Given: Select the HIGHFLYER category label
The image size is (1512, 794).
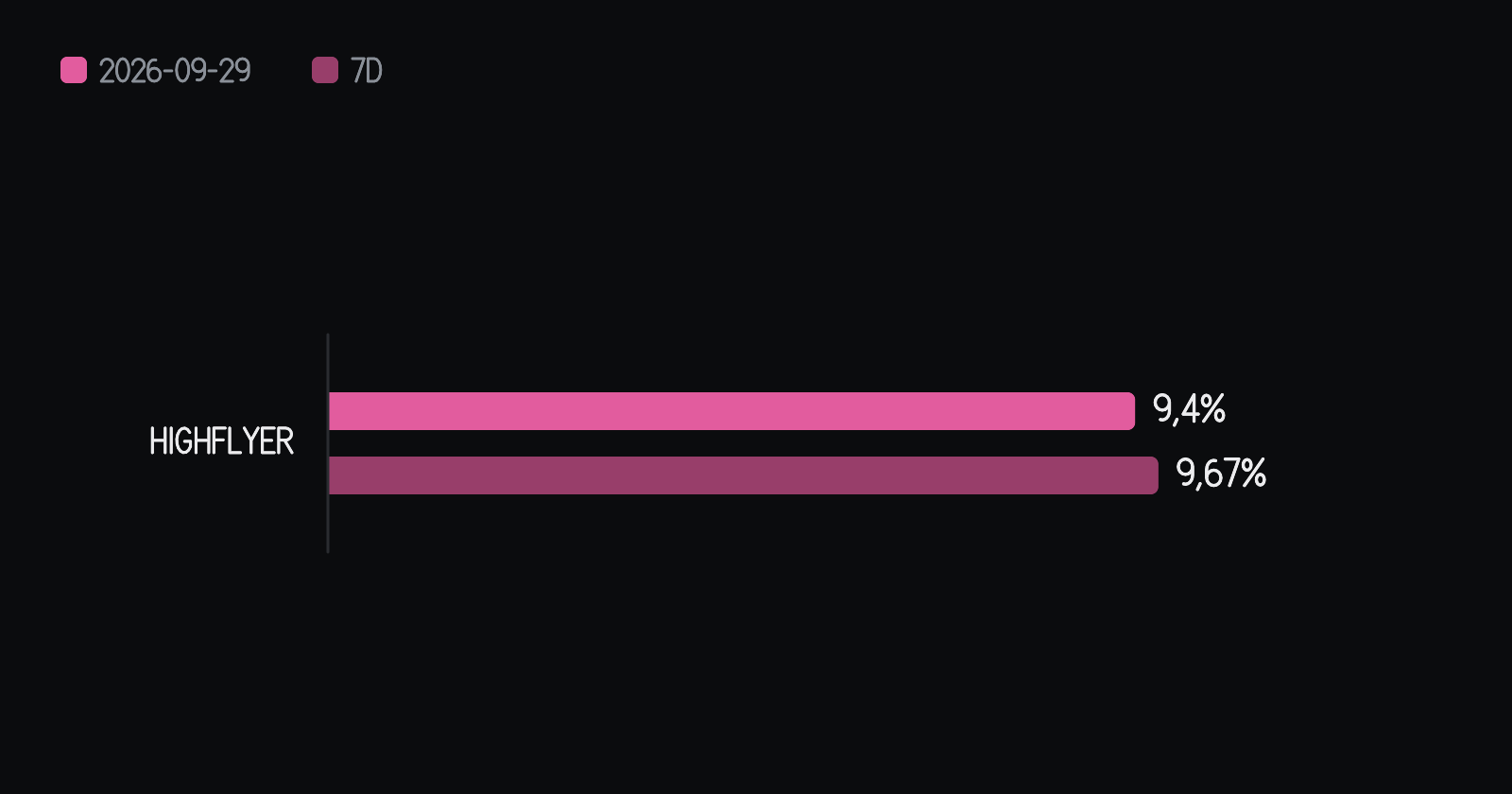Looking at the screenshot, I should [221, 441].
